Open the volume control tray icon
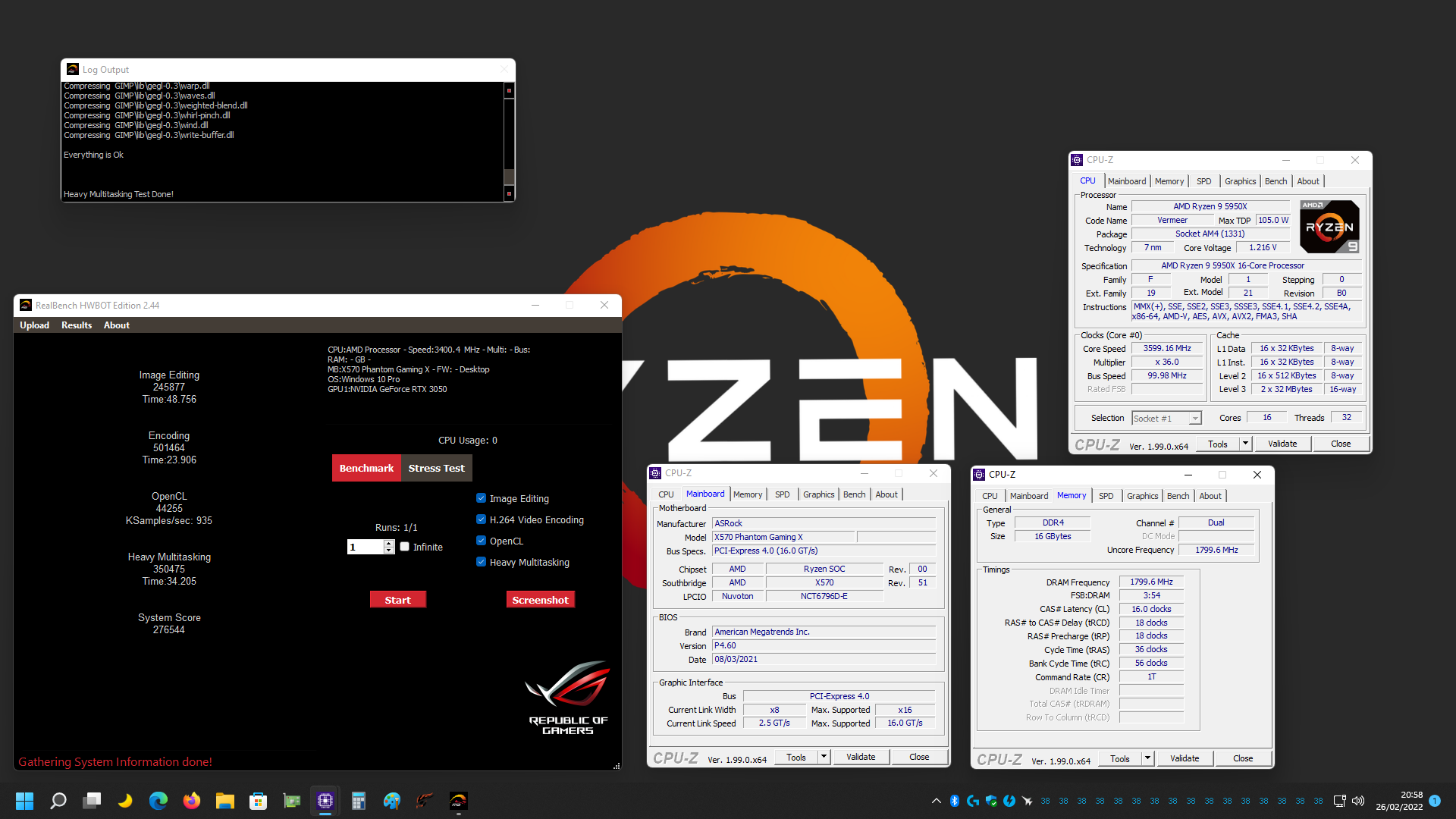The image size is (1456, 819). pyautogui.click(x=1358, y=801)
